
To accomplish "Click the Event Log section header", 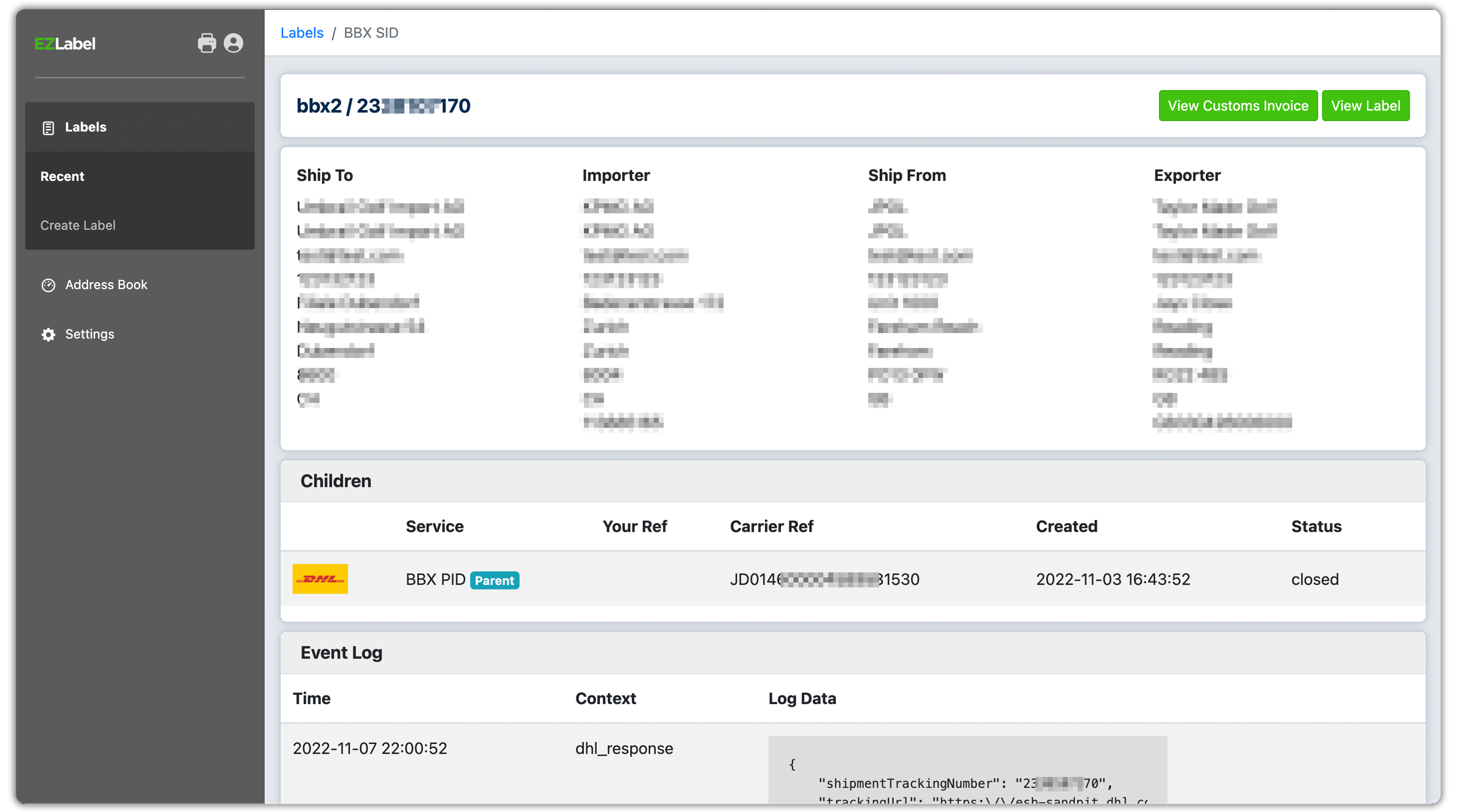I will (x=342, y=652).
